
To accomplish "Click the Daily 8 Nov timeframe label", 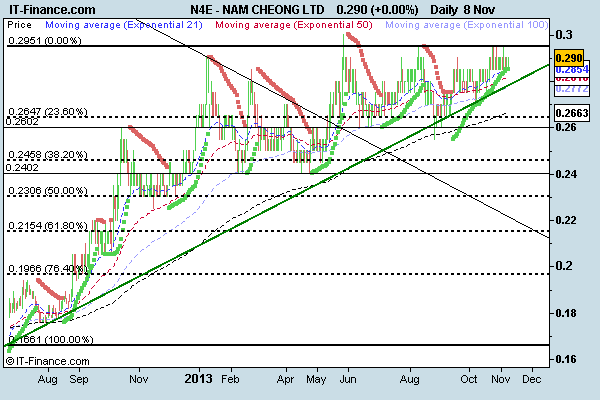I will pos(463,9).
